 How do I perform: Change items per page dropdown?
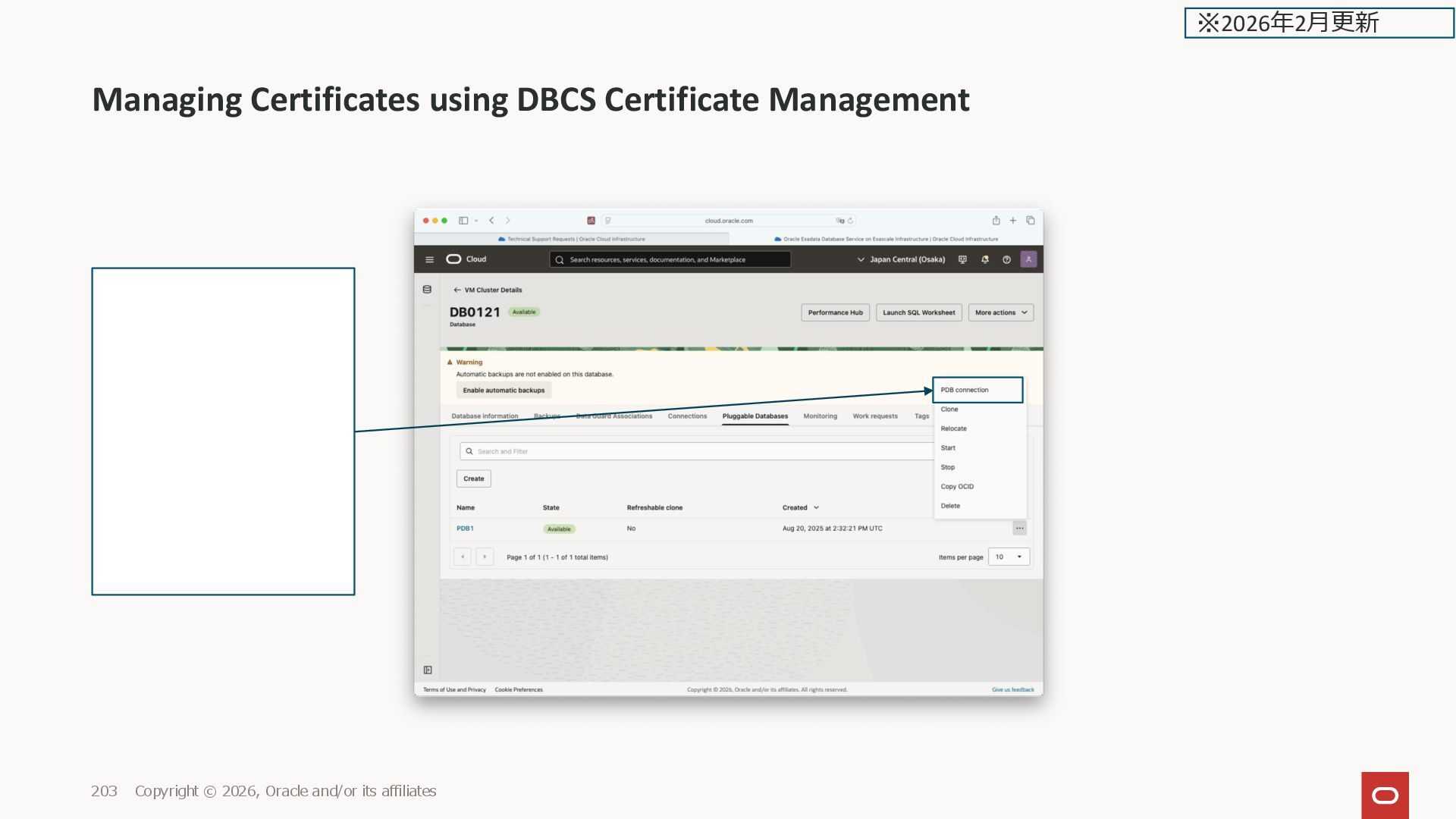coord(1009,557)
